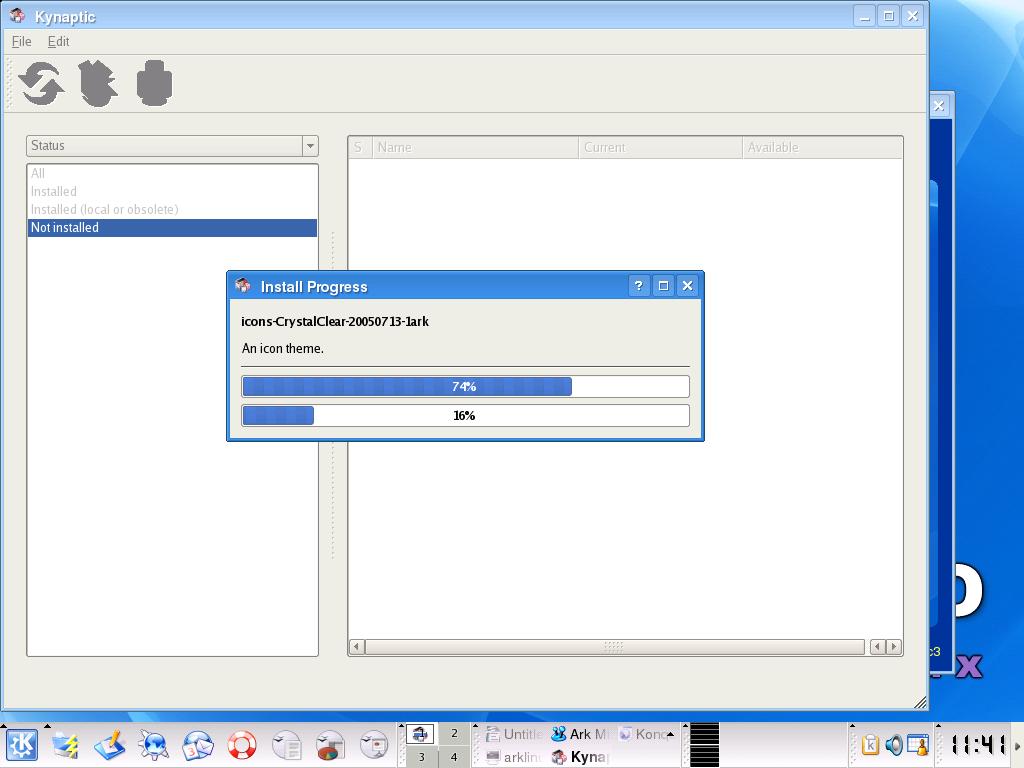This screenshot has width=1024, height=768.
Task: Open the Edit menu
Action: pos(58,41)
